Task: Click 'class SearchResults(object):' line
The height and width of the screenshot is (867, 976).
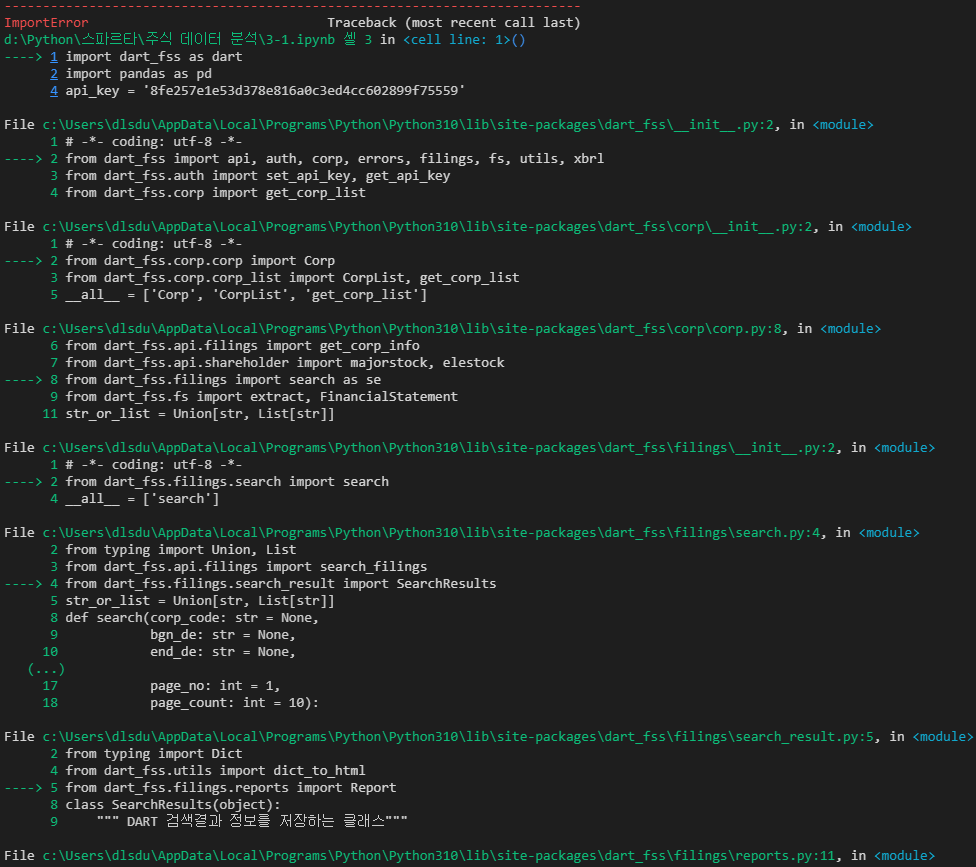Action: pyautogui.click(x=172, y=805)
